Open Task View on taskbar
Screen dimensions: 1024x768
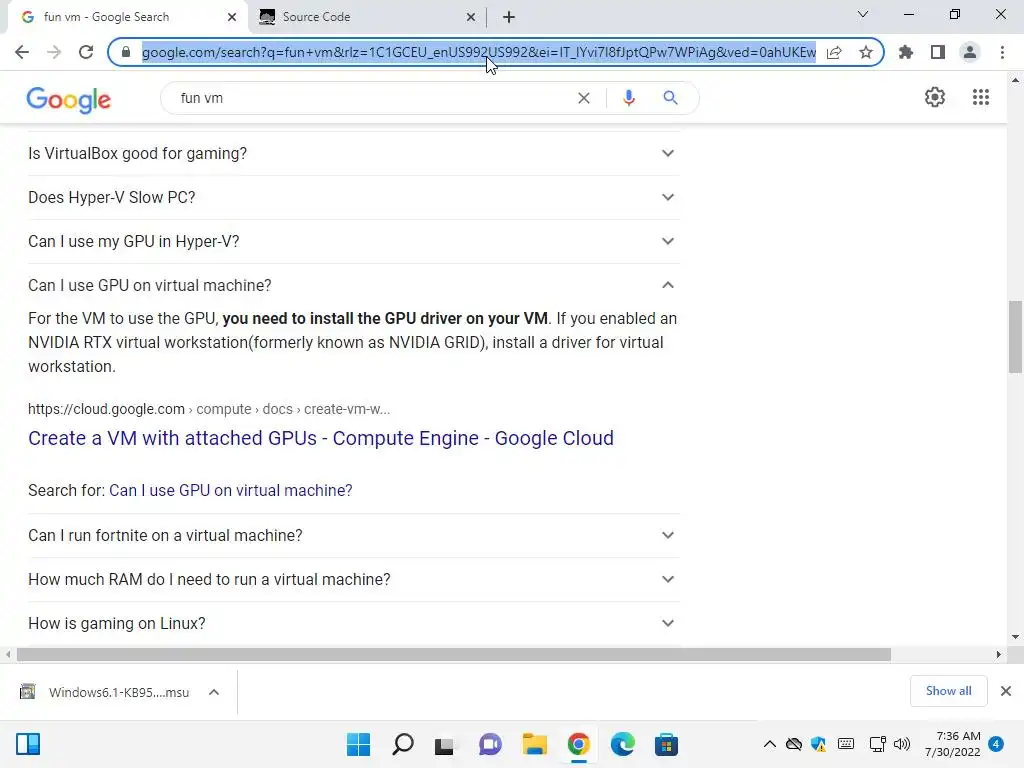point(445,744)
